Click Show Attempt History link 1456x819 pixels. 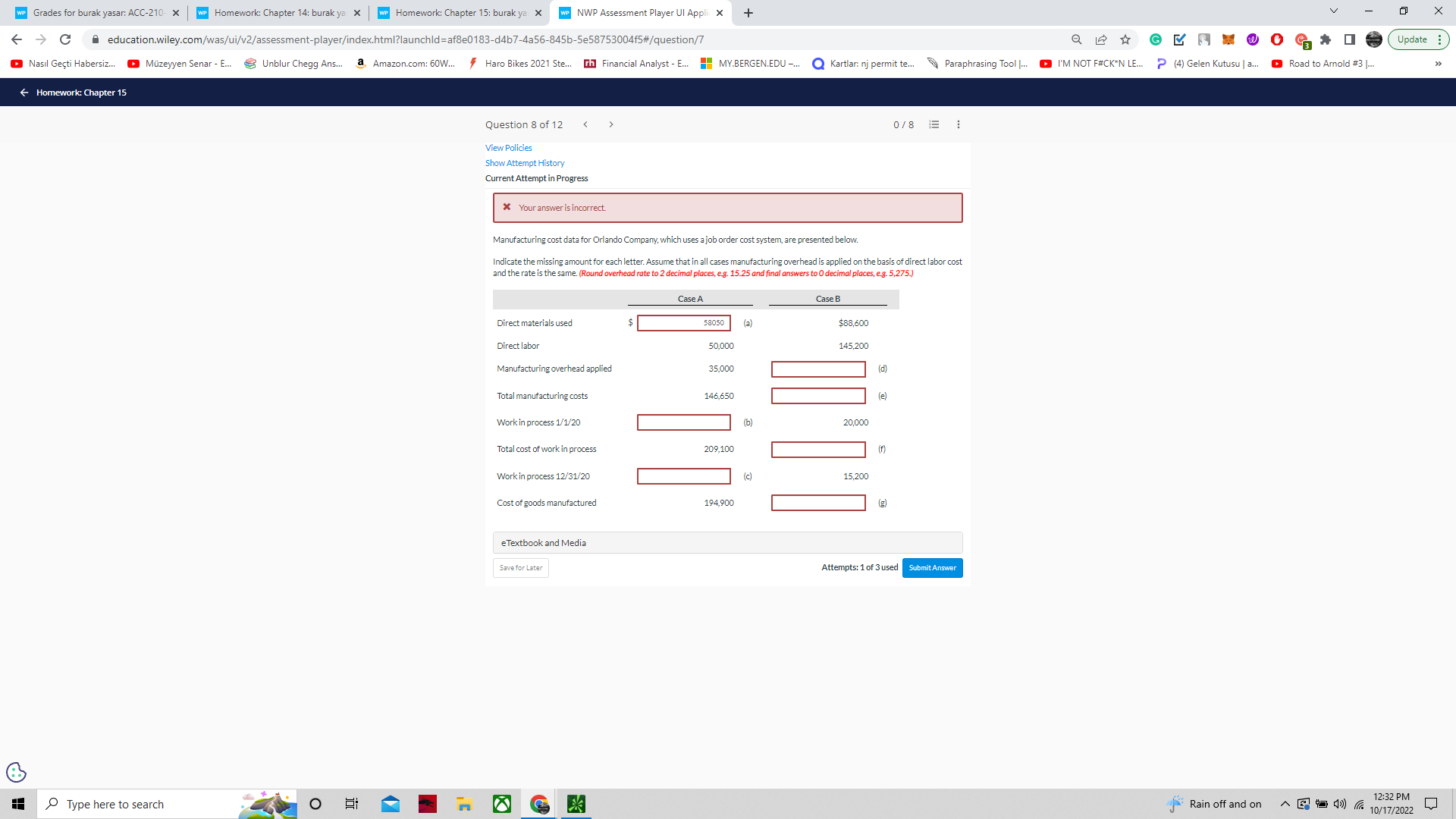(x=525, y=163)
